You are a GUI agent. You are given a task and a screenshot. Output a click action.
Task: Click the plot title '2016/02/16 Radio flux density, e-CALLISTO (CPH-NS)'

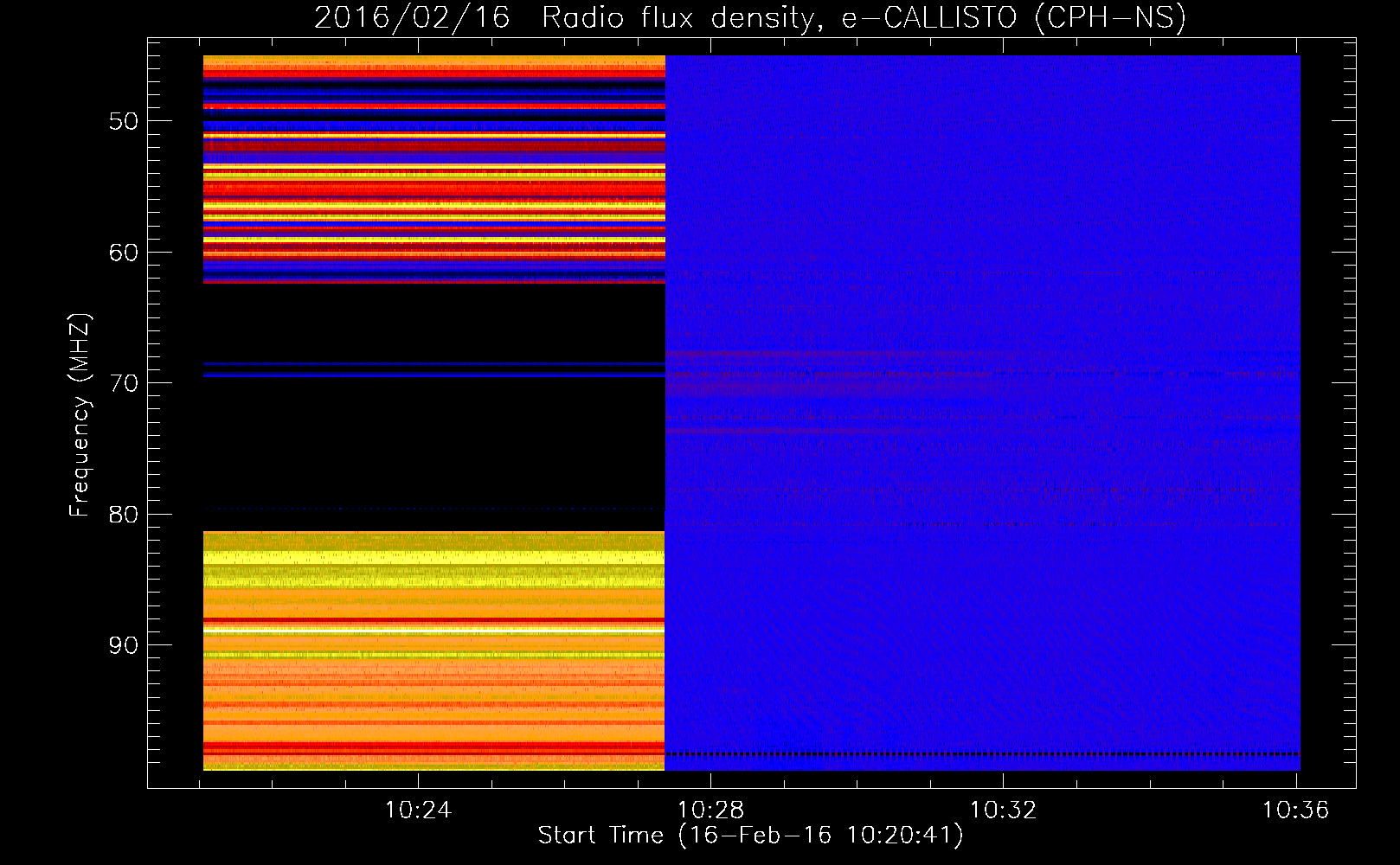click(x=749, y=18)
